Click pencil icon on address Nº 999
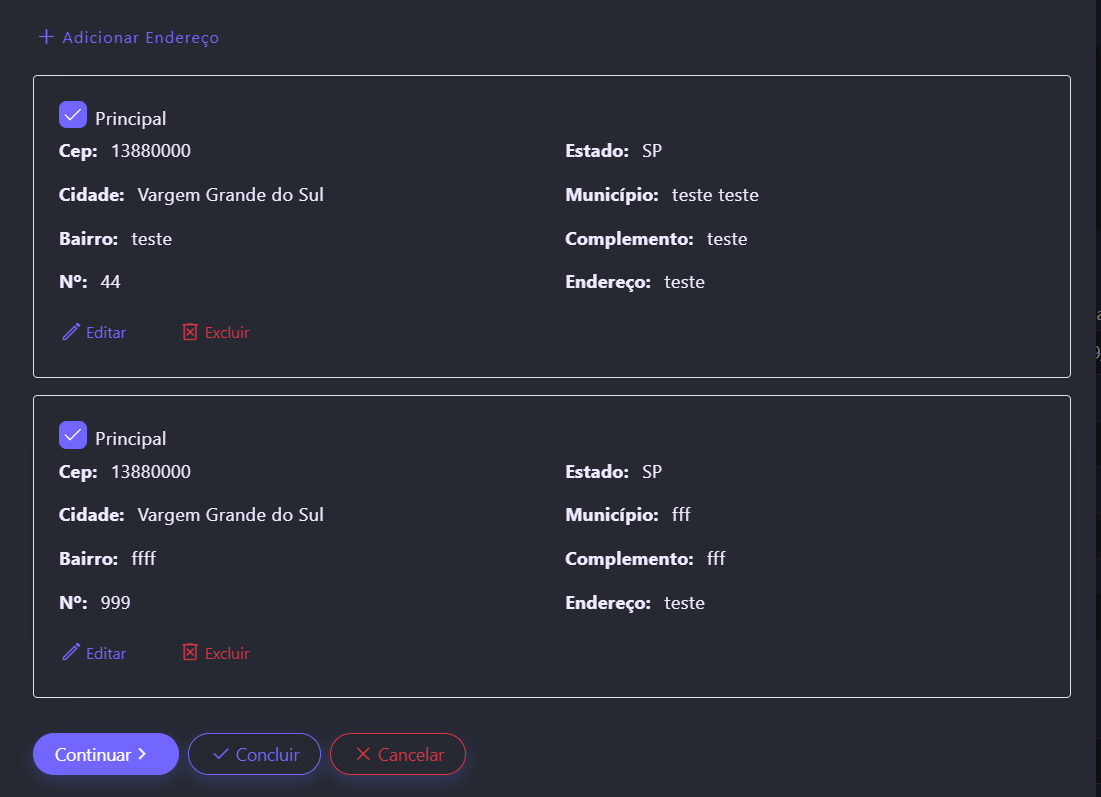Image resolution: width=1101 pixels, height=797 pixels. pyautogui.click(x=71, y=653)
